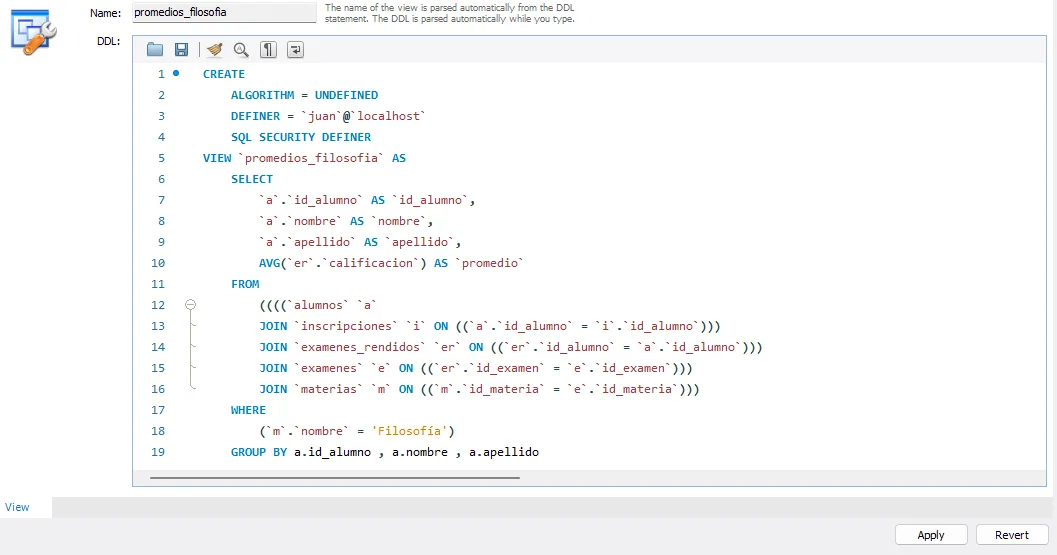Click the CREATE keyword on line 1

(223, 74)
